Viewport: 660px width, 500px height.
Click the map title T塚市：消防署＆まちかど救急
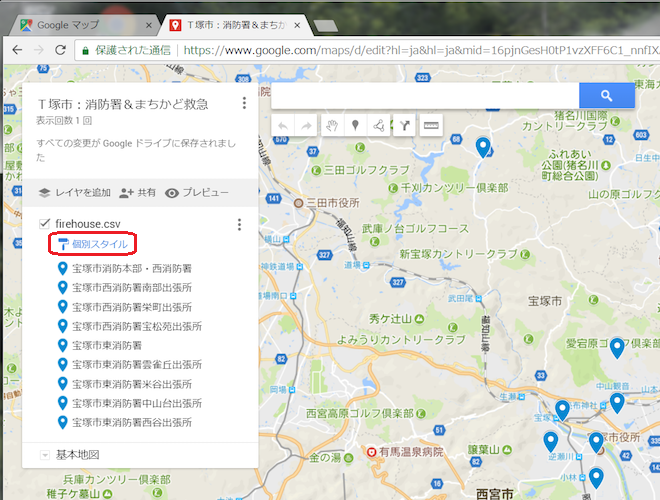pyautogui.click(x=123, y=104)
